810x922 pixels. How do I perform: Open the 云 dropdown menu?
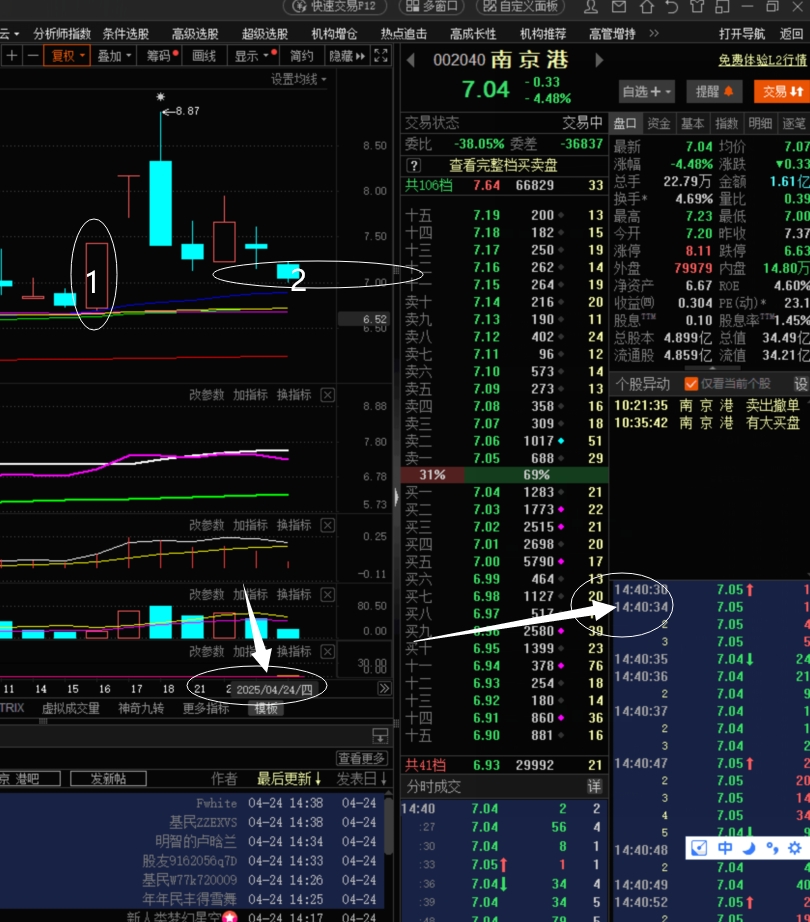pyautogui.click(x=9, y=34)
